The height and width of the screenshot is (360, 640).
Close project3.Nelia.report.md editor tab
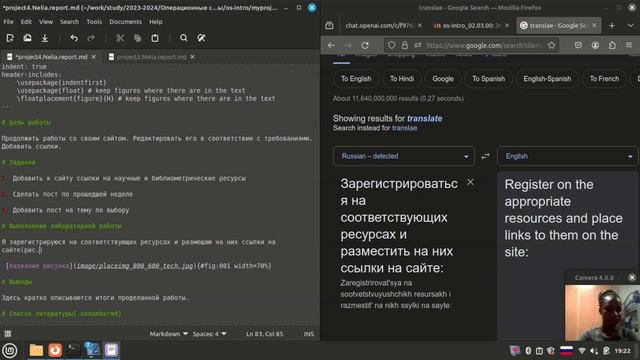(193, 57)
